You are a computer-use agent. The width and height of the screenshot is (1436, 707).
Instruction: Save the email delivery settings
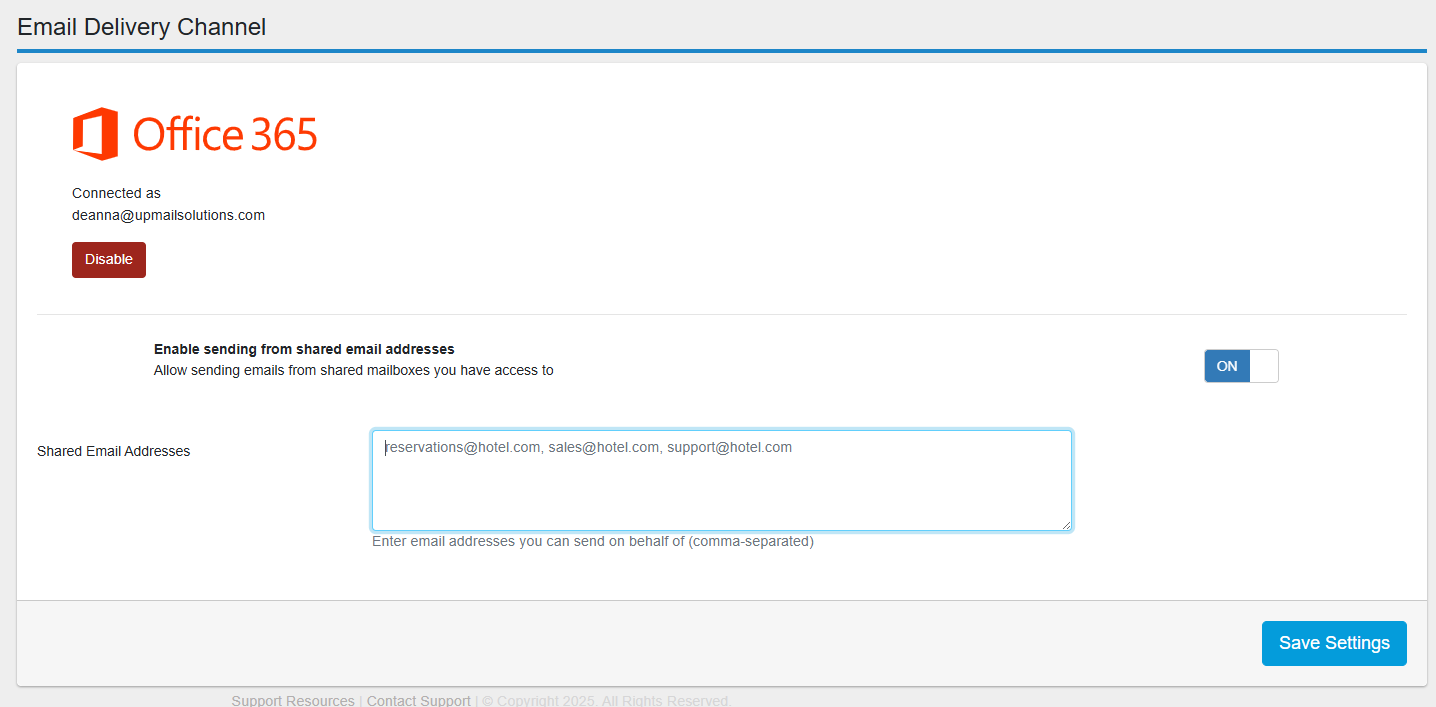click(1334, 643)
